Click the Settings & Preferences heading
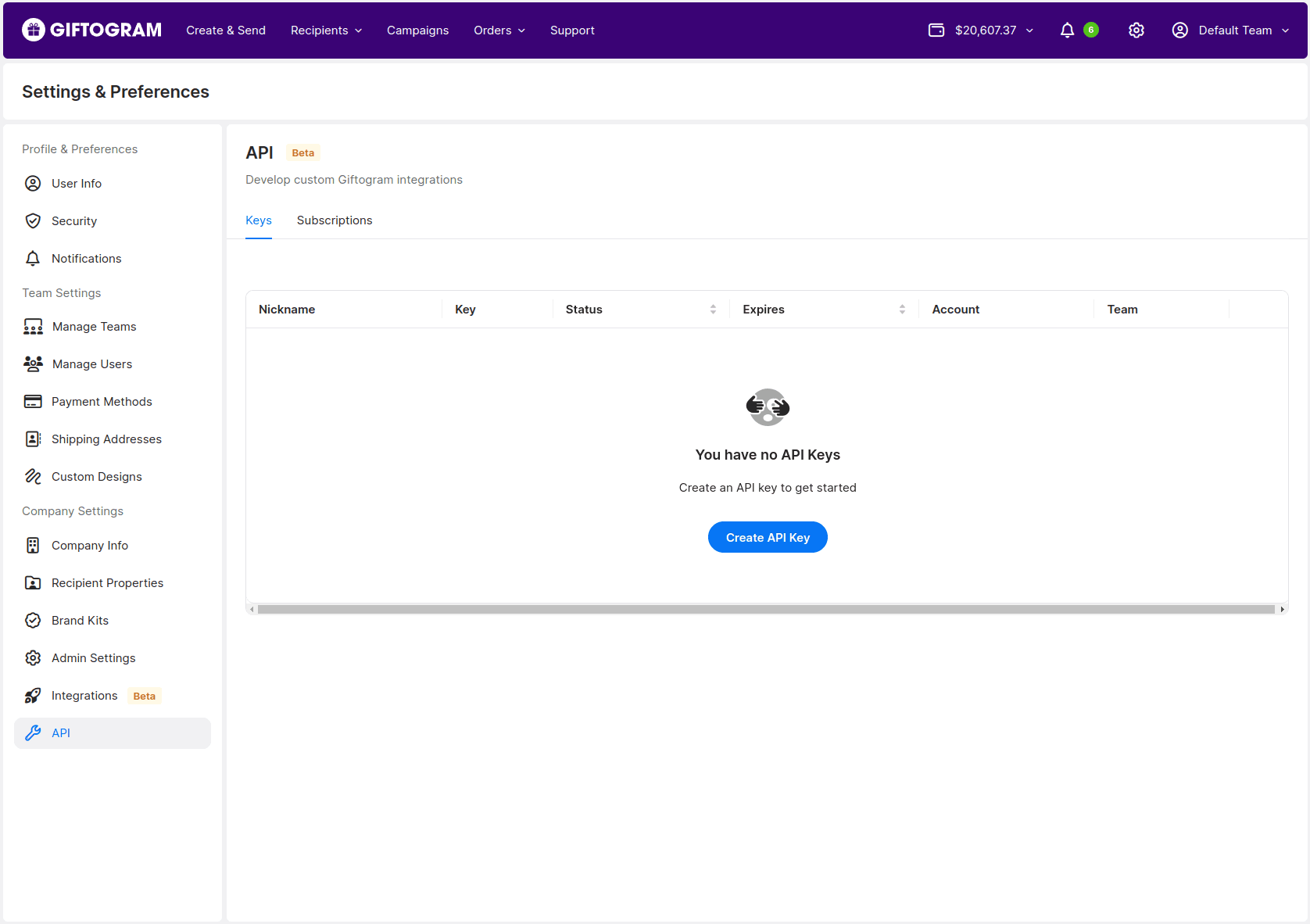Image resolution: width=1310 pixels, height=924 pixels. tap(116, 91)
